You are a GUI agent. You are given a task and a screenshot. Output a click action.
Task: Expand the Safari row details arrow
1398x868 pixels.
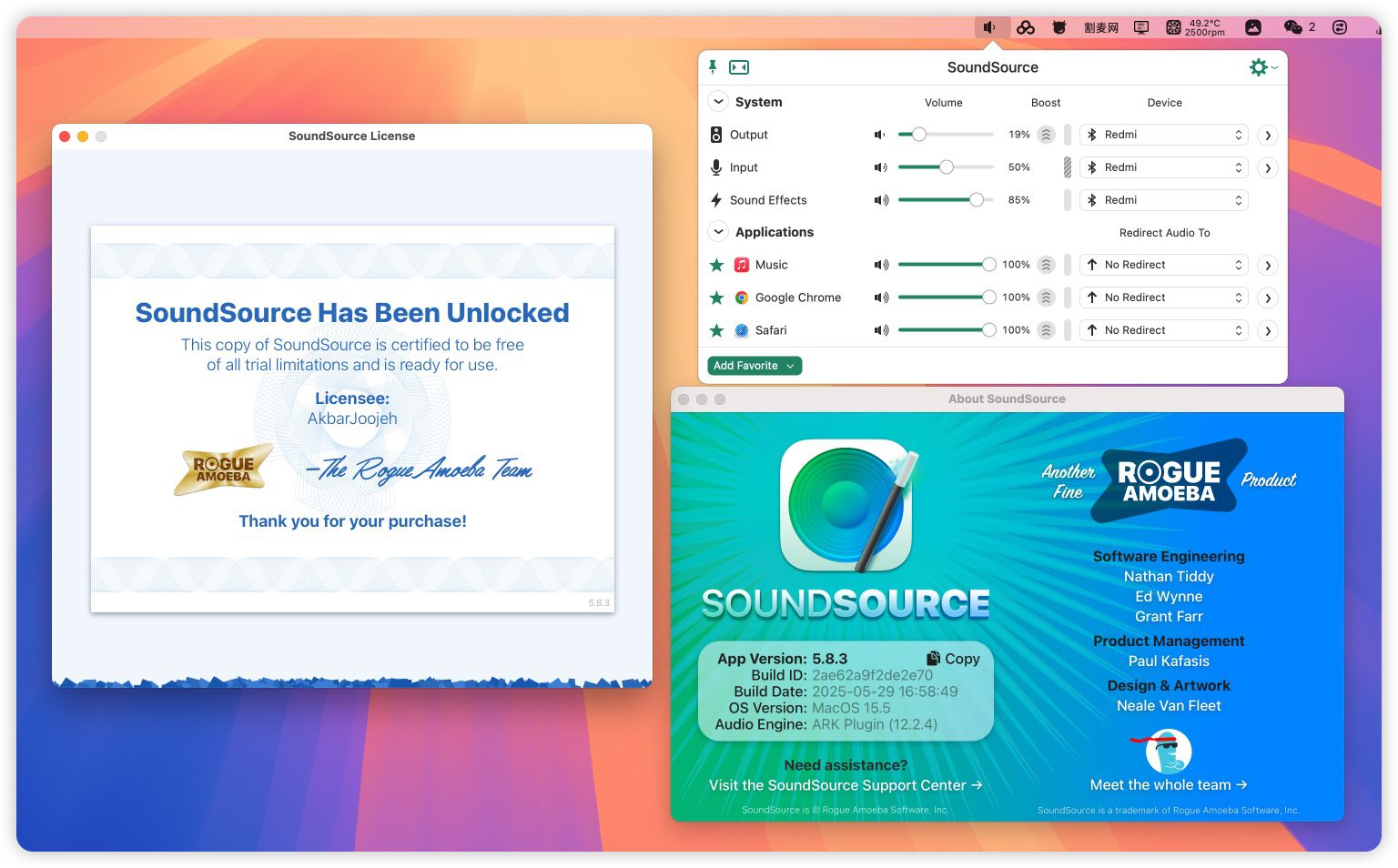(1267, 331)
